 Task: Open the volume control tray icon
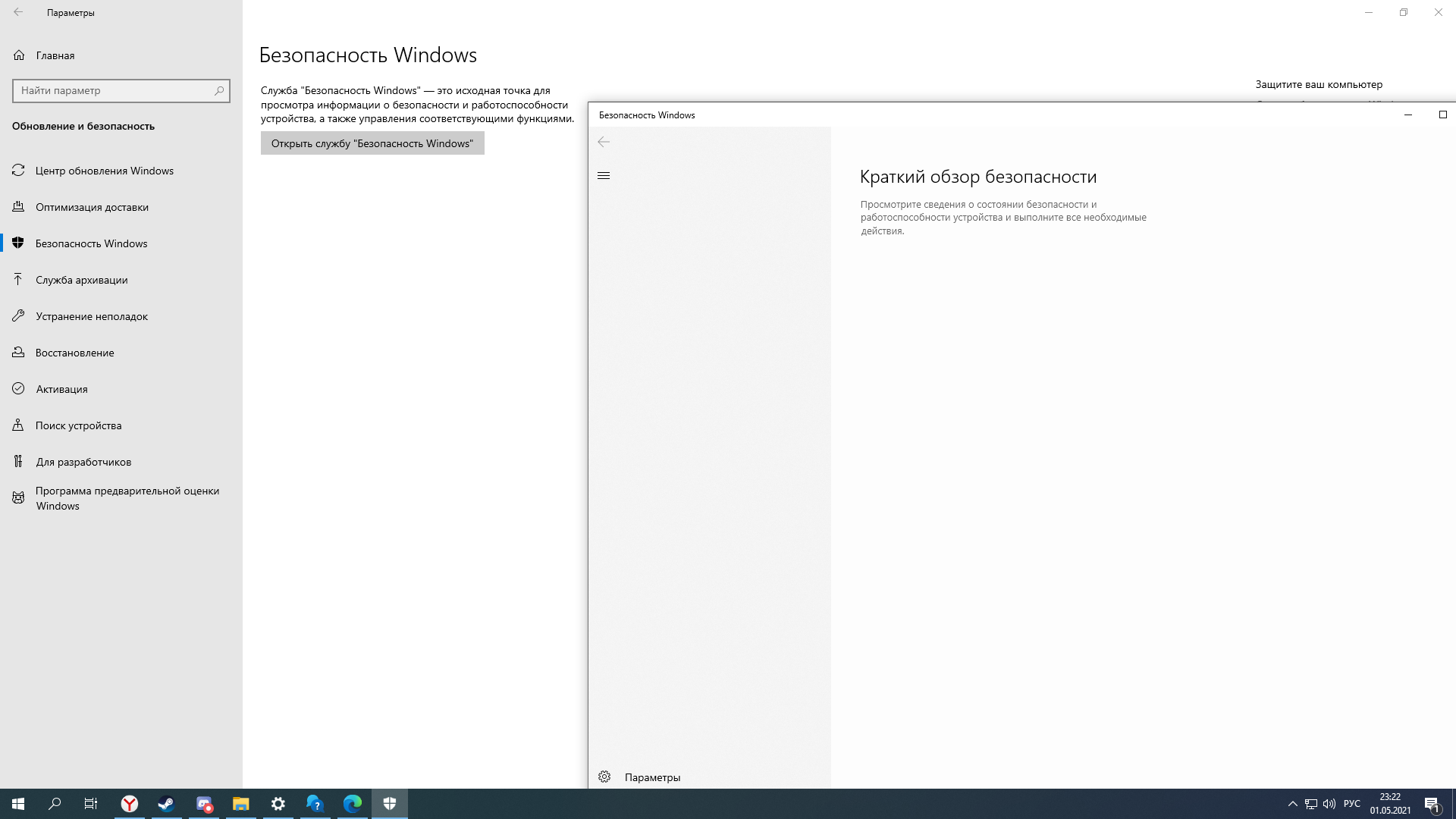point(1329,804)
